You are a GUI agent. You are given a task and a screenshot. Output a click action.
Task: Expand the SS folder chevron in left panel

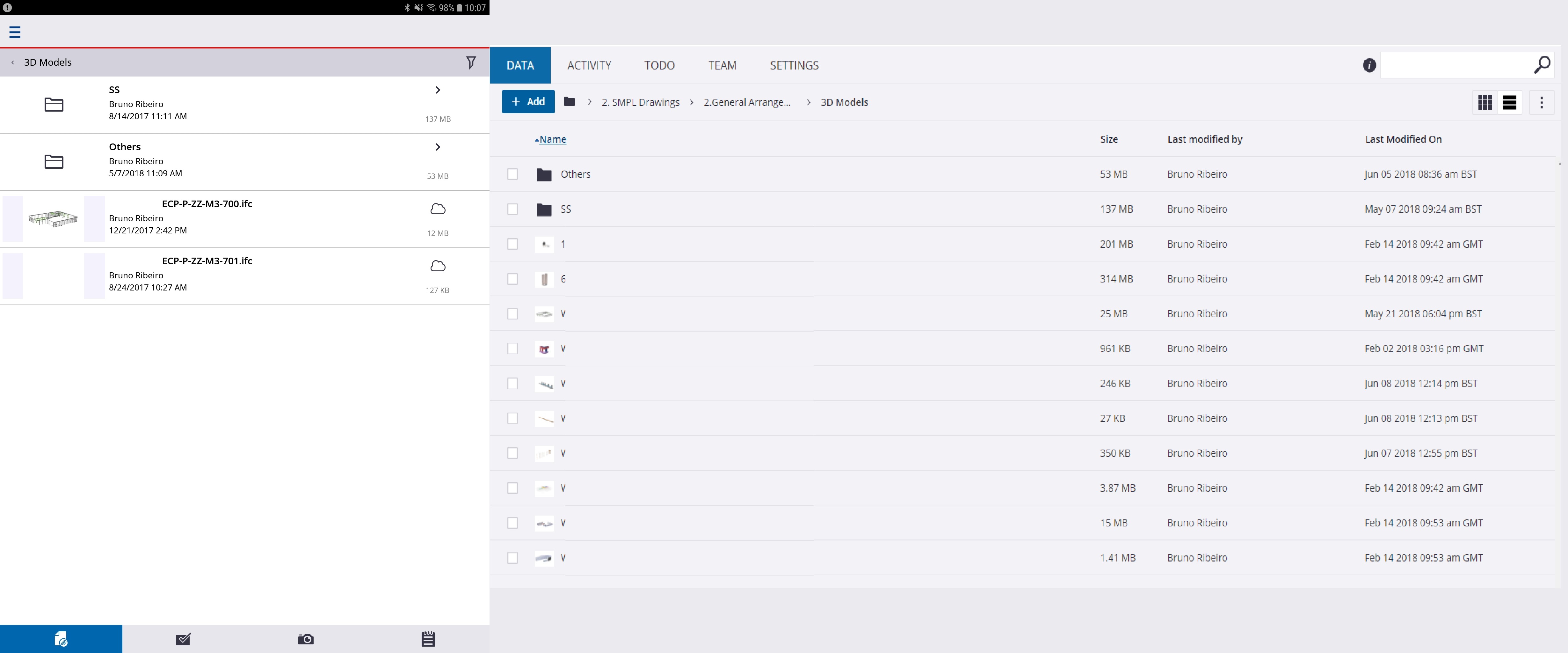pos(438,90)
